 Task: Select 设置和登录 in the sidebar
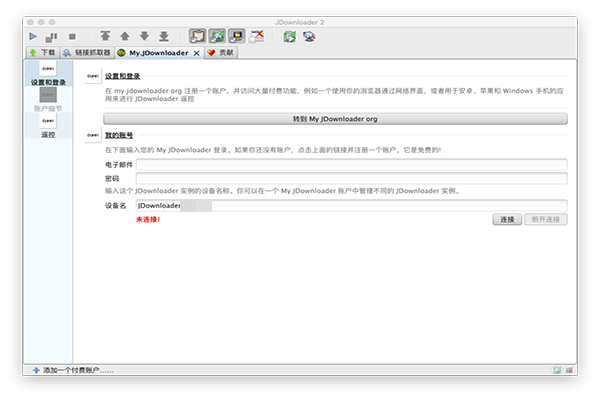point(48,74)
